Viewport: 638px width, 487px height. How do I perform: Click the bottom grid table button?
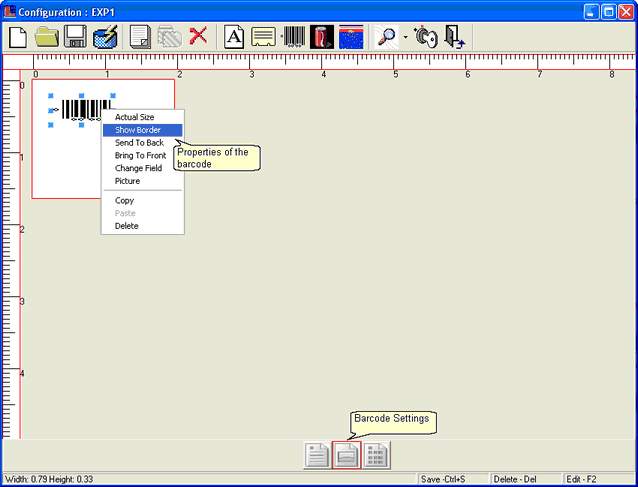(376, 455)
